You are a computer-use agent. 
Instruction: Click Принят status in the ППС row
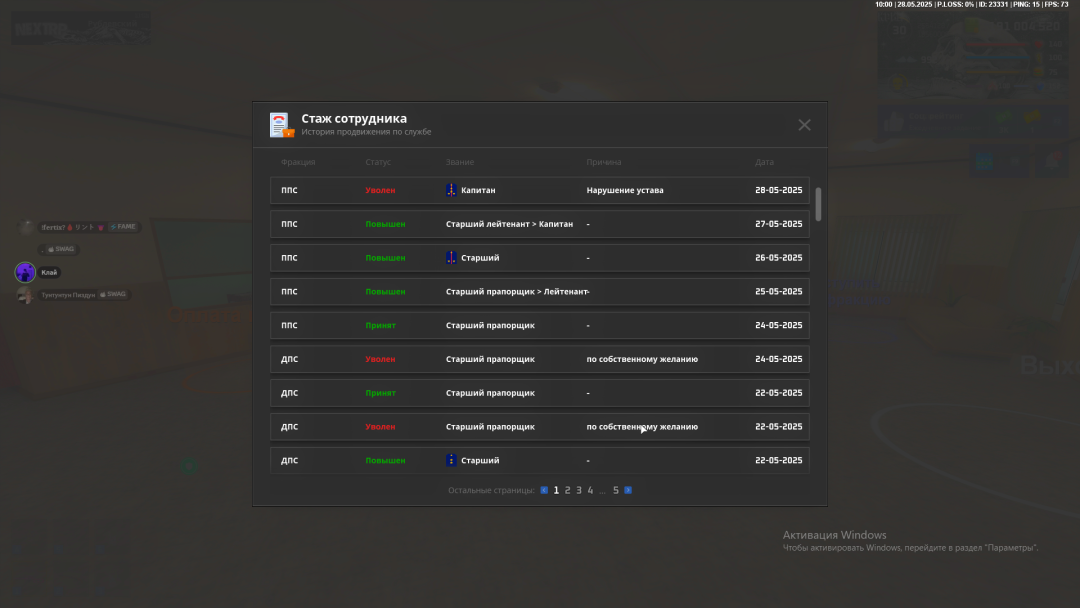point(380,325)
